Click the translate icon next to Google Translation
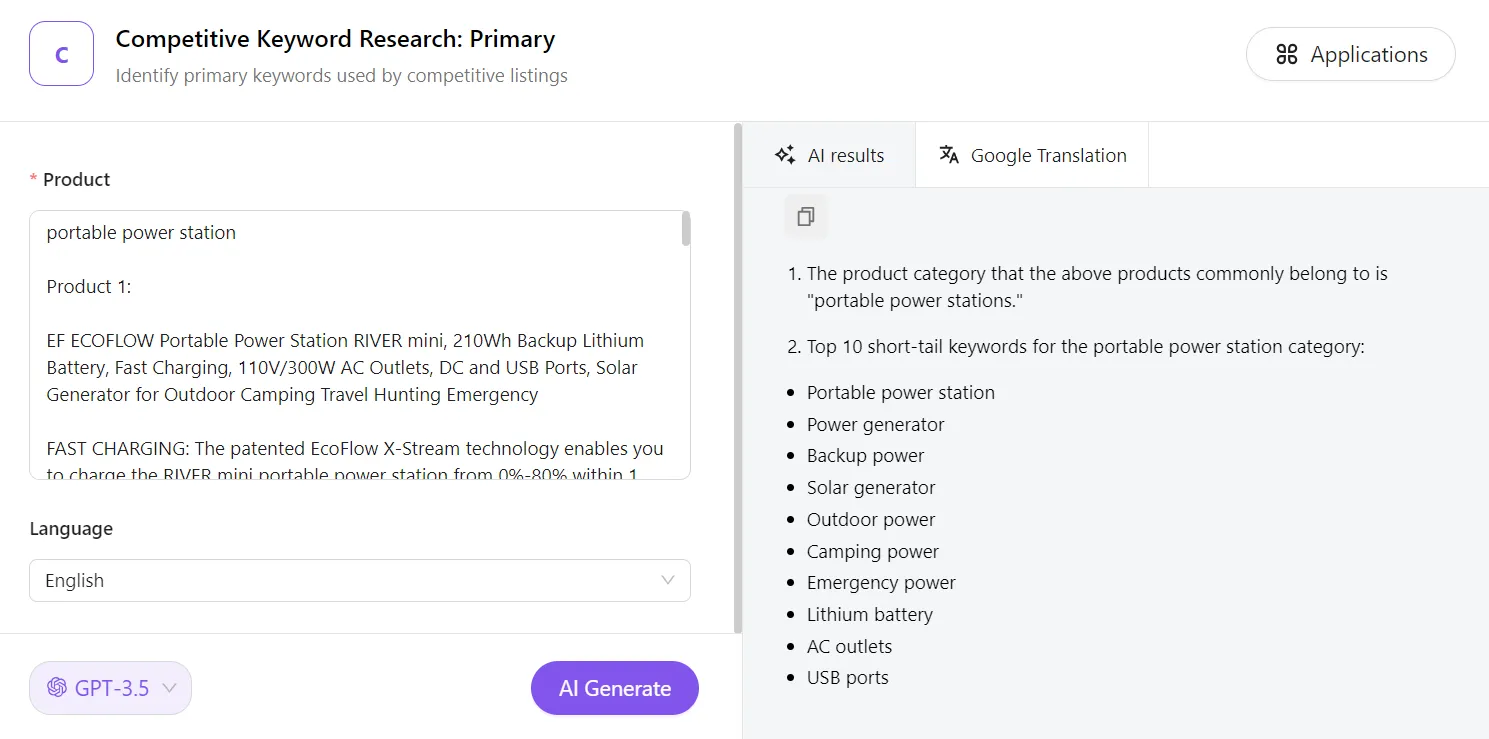 [x=949, y=155]
